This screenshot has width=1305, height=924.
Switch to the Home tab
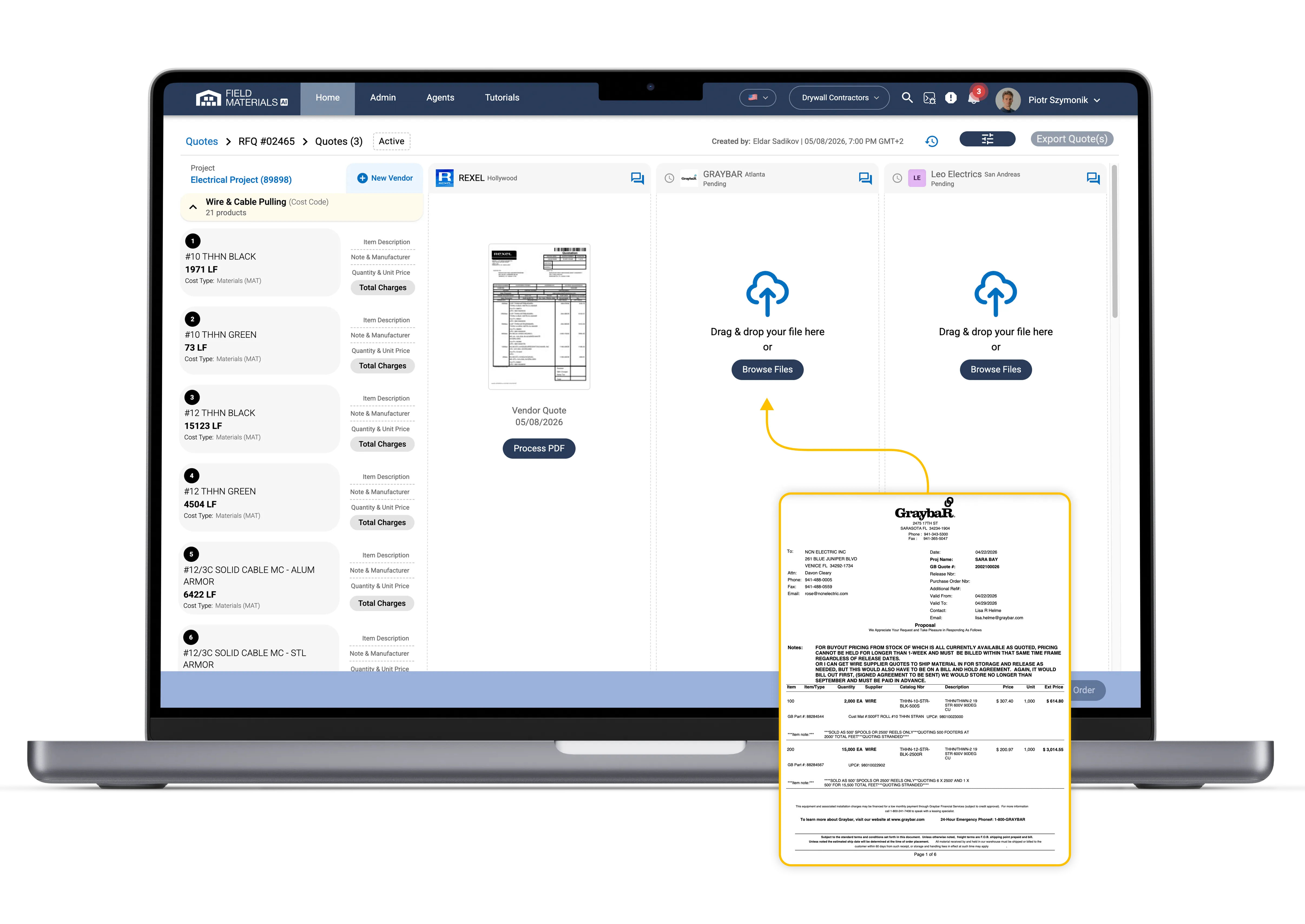tap(328, 98)
